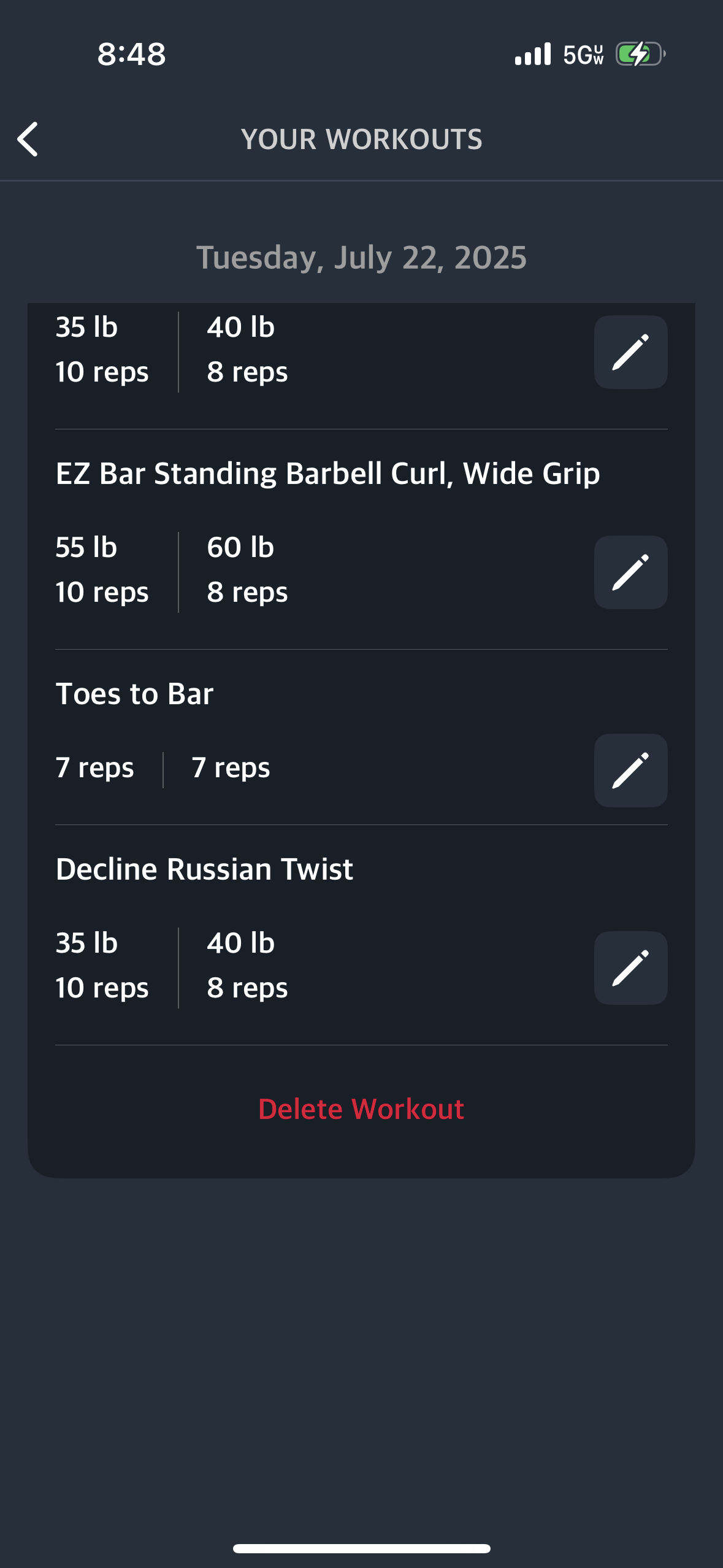Tap the Tuesday, July 22, 2025 date
Image resolution: width=723 pixels, height=1568 pixels.
pyautogui.click(x=361, y=257)
